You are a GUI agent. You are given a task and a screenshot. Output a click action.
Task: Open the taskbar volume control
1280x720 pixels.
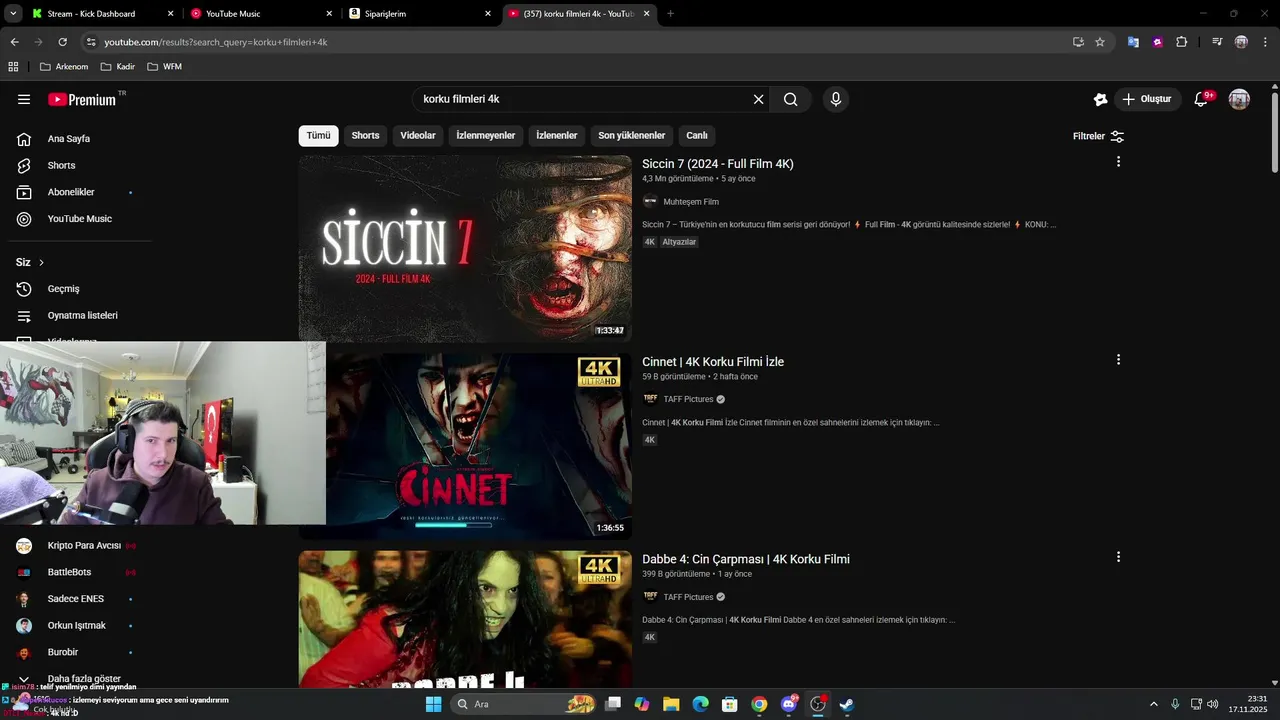tap(1212, 704)
